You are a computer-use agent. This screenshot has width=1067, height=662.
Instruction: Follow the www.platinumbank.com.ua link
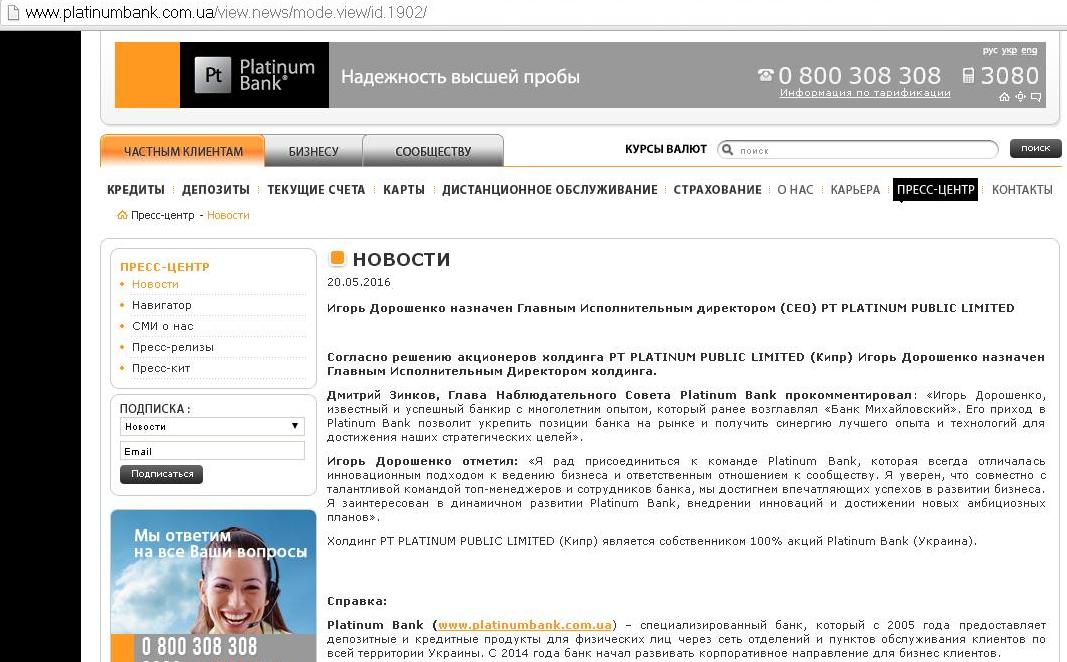pos(524,625)
